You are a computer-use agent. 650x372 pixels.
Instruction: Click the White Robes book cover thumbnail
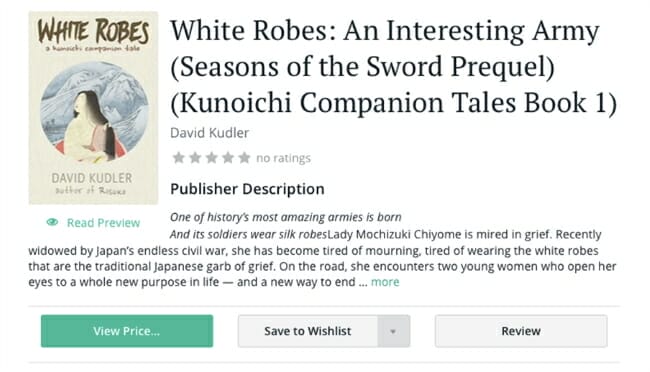93,108
